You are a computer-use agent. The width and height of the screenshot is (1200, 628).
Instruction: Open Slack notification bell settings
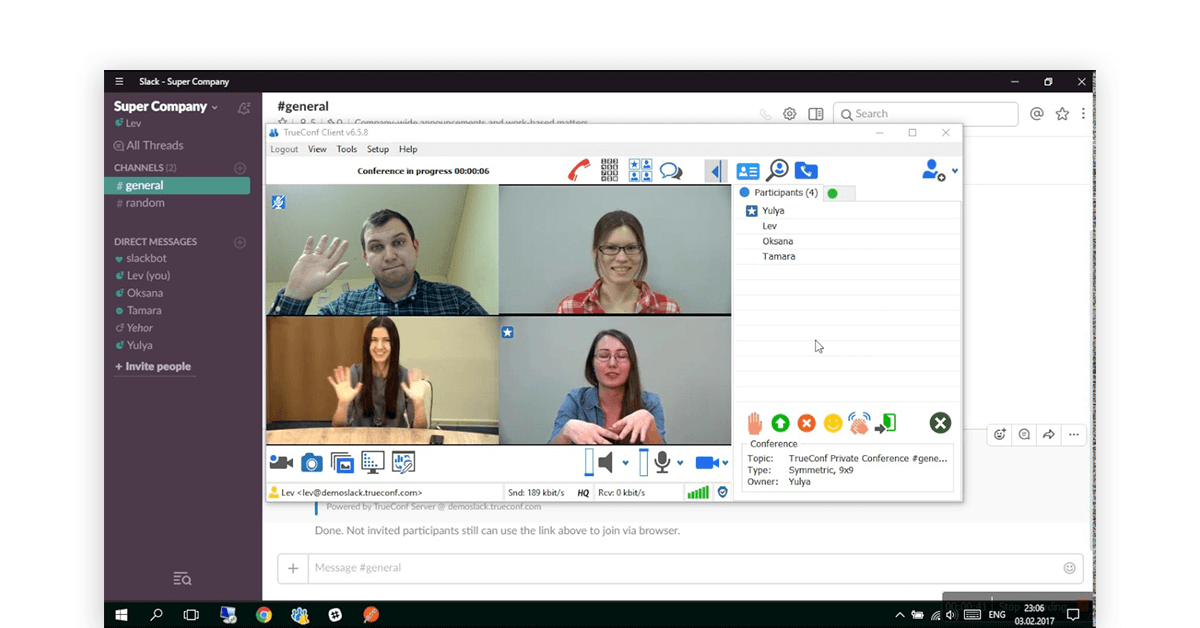point(244,108)
